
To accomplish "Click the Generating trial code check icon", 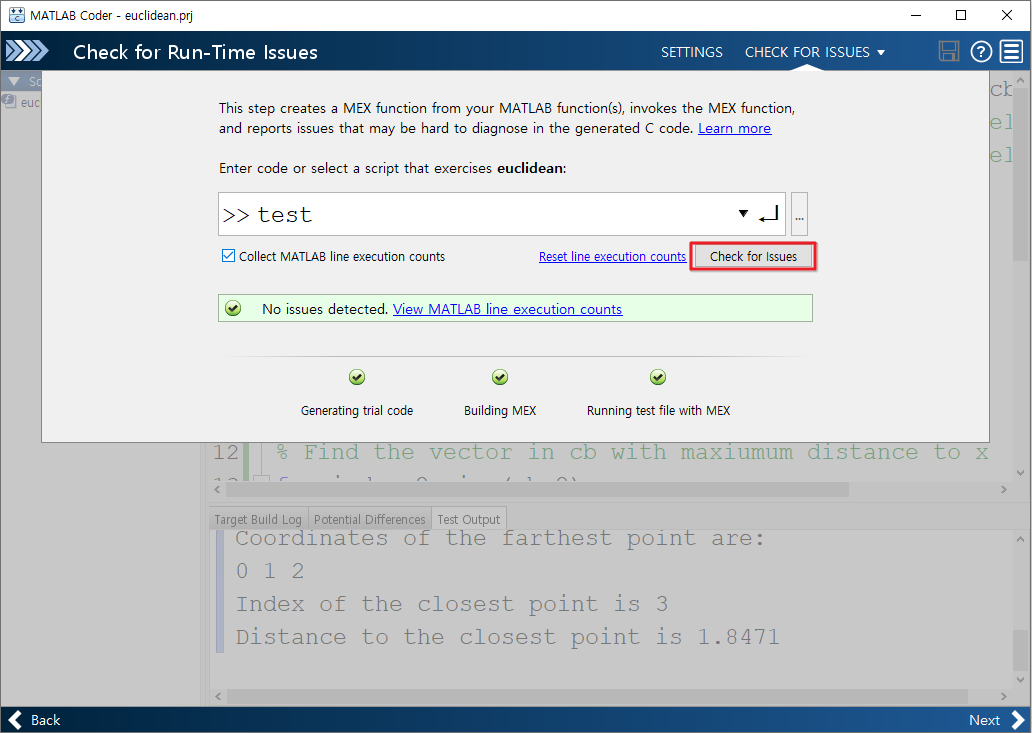I will tap(357, 377).
